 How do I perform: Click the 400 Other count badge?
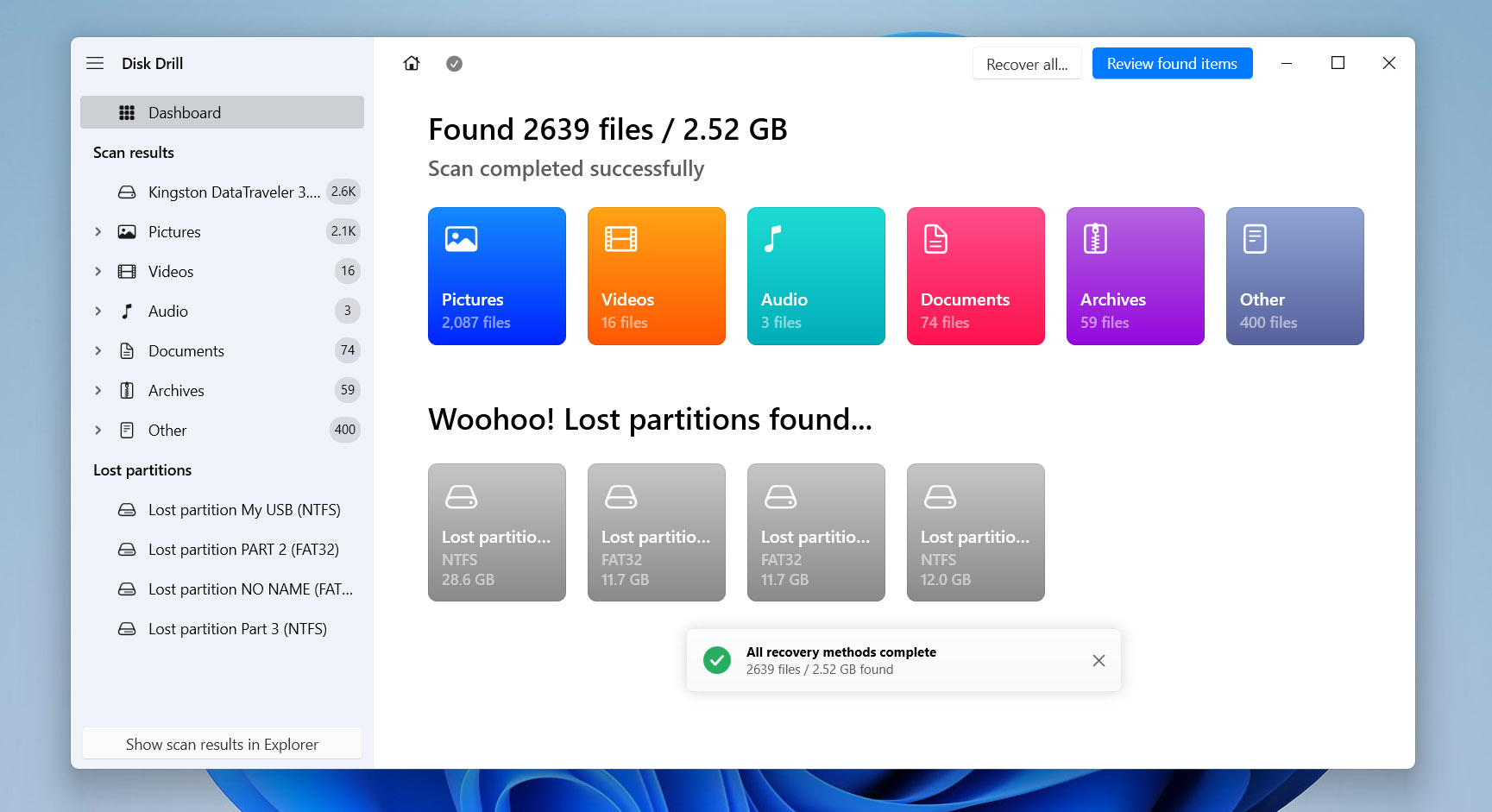click(345, 430)
